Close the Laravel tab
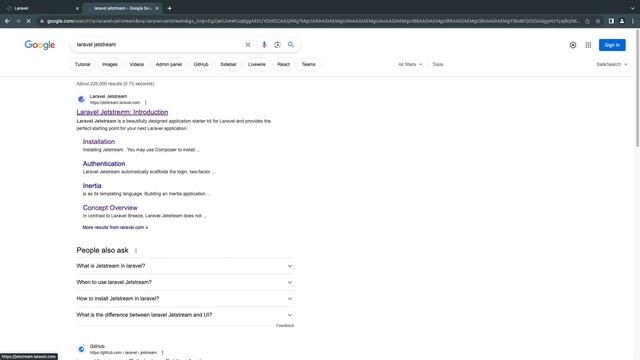Viewport: 640px width, 360px height. 77,8
